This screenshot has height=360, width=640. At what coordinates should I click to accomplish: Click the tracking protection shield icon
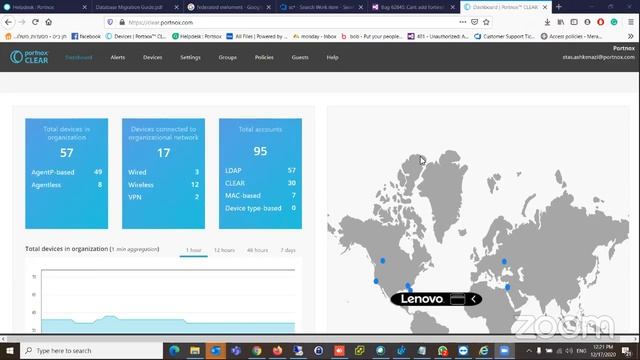[x=110, y=22]
